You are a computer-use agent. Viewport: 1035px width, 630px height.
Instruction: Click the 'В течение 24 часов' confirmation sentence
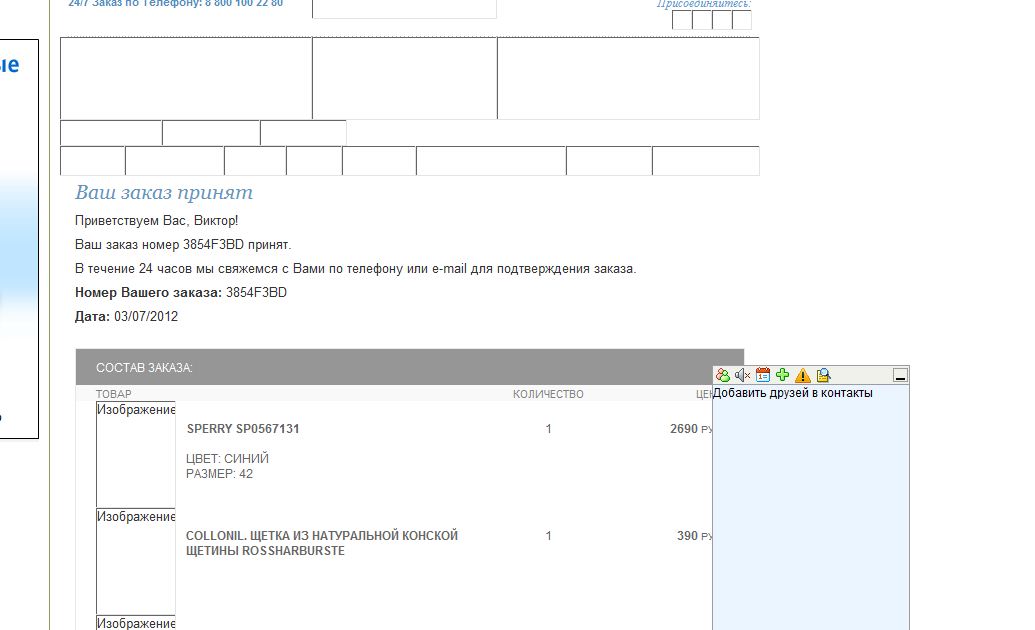355,269
